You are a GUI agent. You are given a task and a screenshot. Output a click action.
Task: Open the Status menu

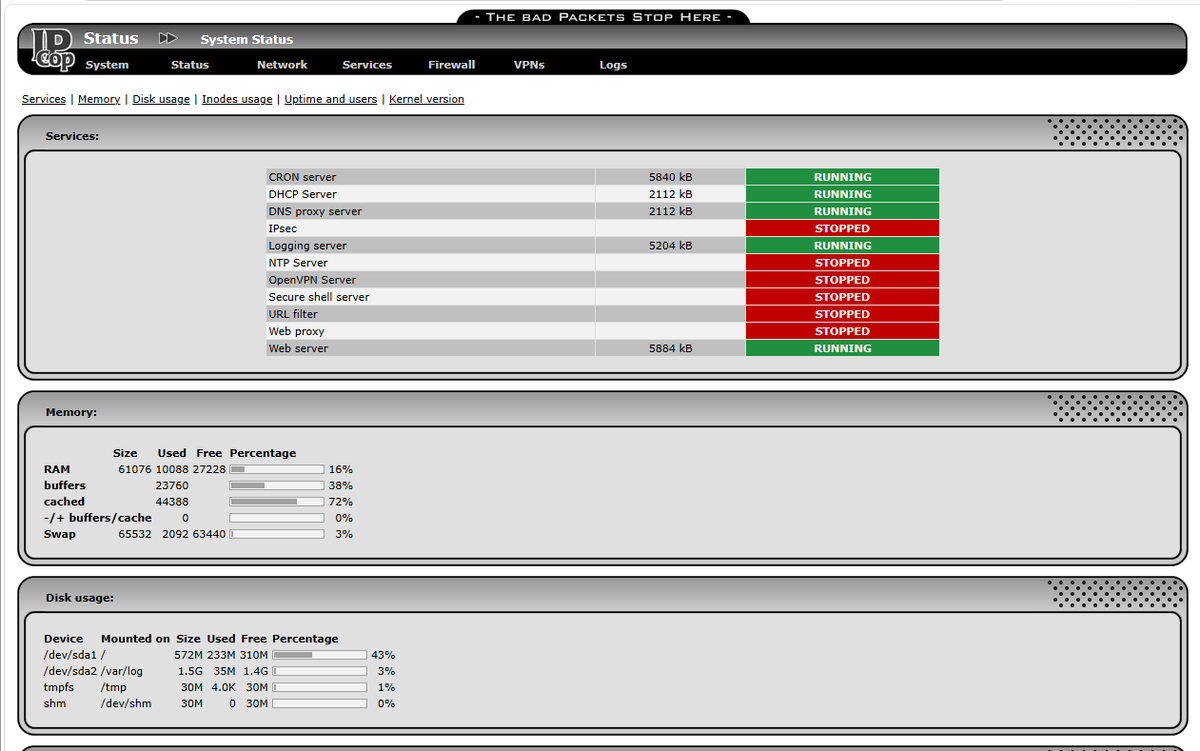(190, 65)
